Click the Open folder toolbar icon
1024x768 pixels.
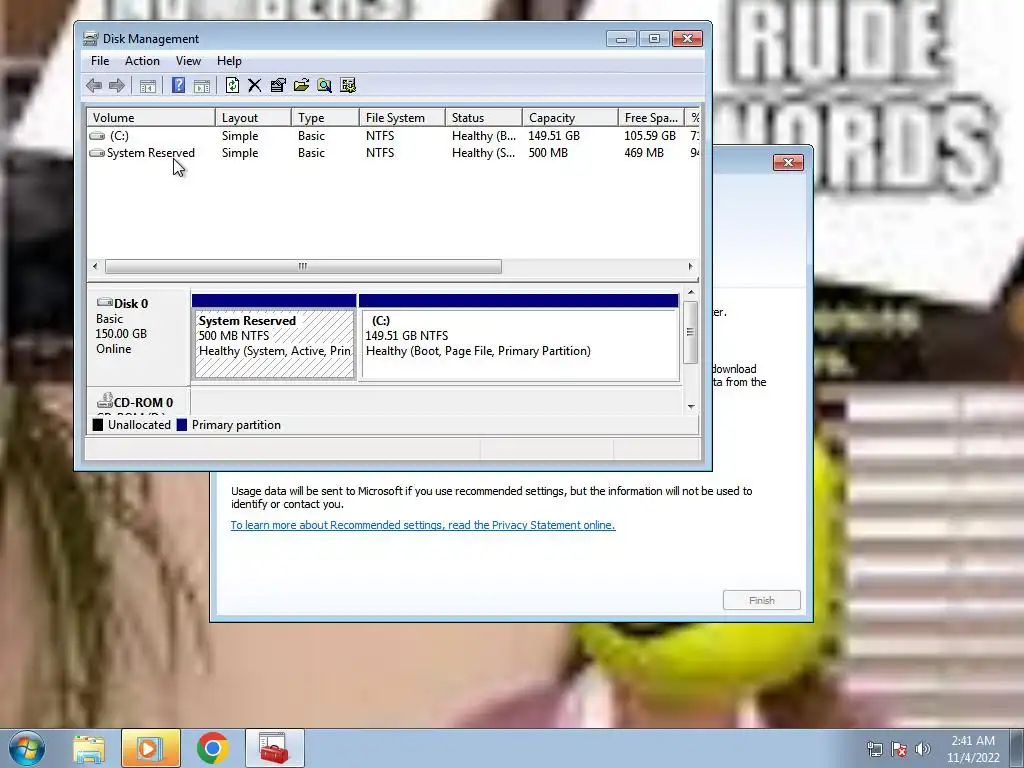coord(301,86)
